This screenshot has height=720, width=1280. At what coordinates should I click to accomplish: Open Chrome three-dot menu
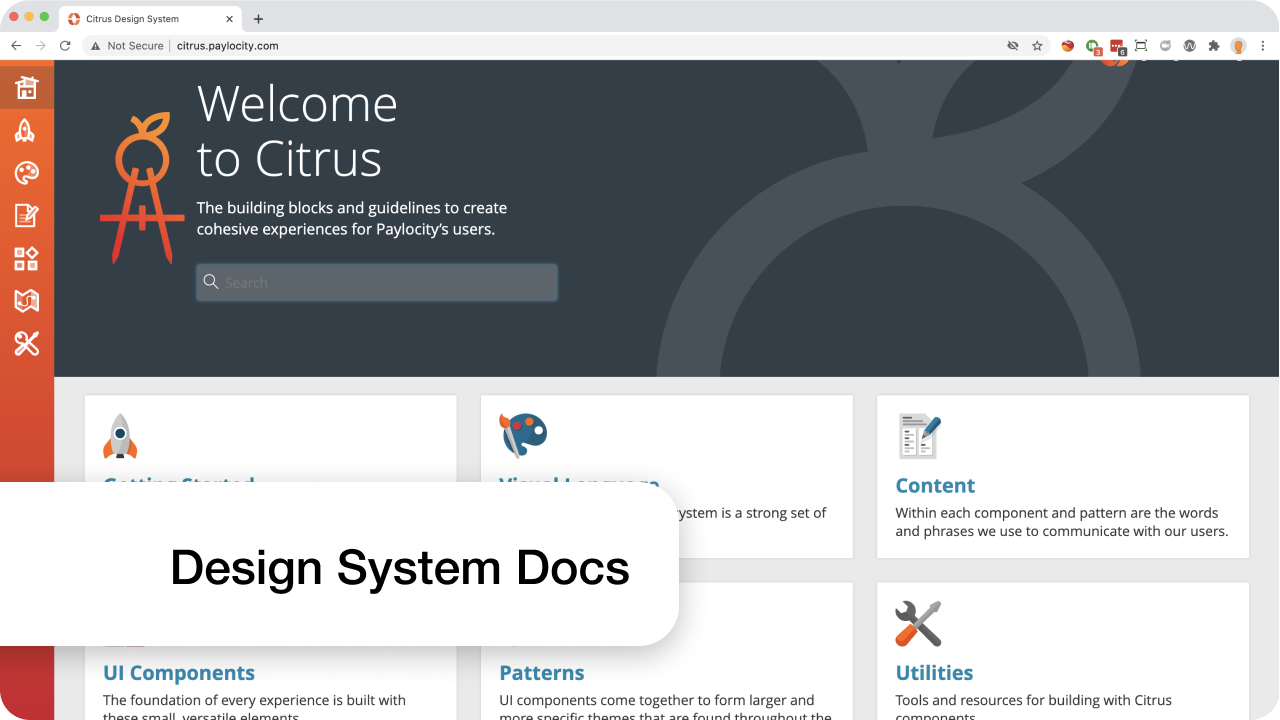coord(1263,46)
